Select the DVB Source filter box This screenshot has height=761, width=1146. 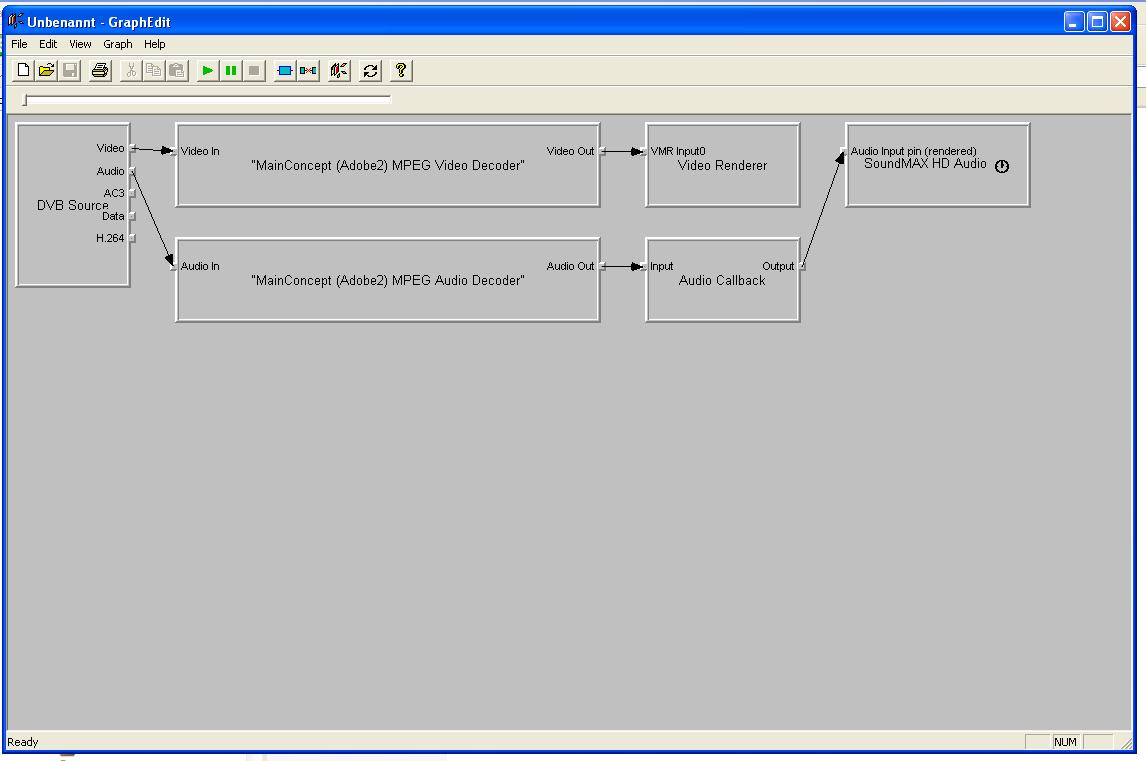(60, 250)
